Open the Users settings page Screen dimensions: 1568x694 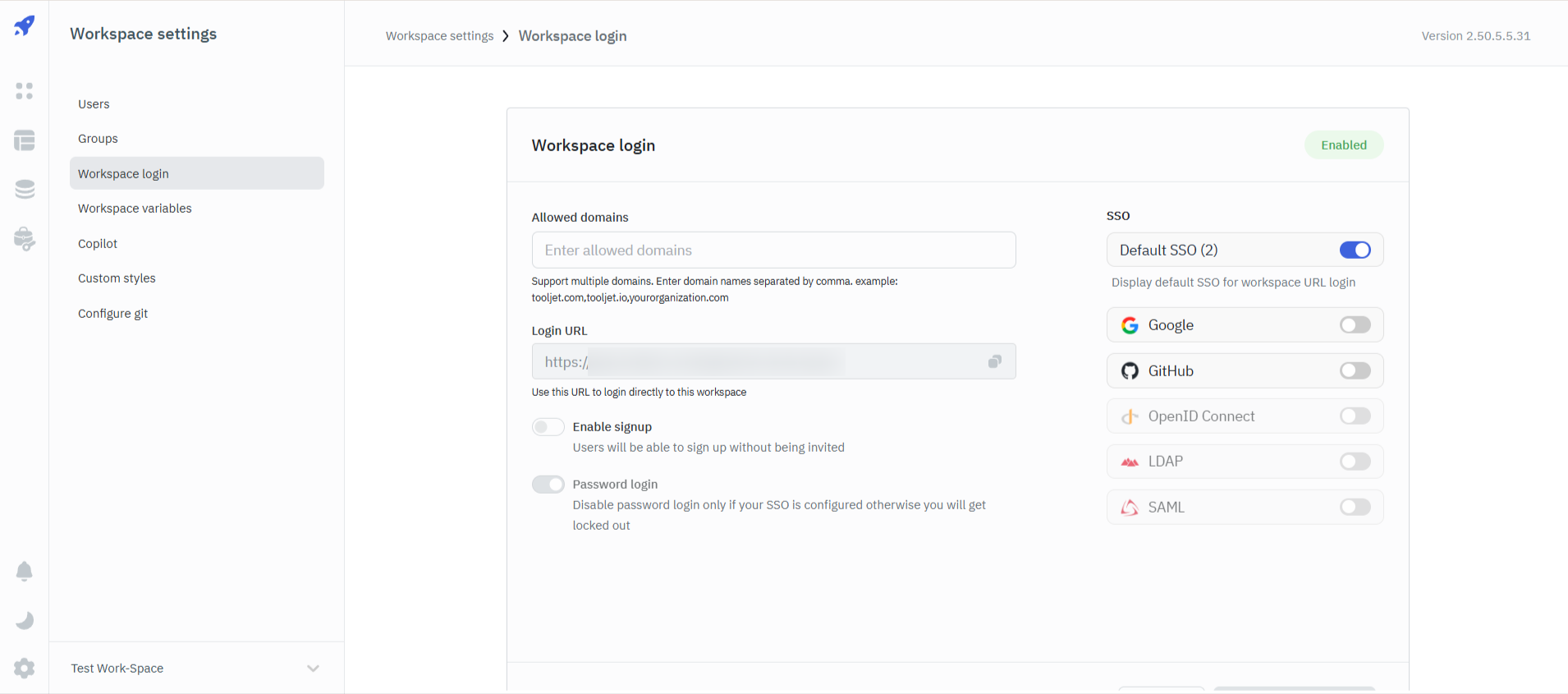click(x=197, y=104)
